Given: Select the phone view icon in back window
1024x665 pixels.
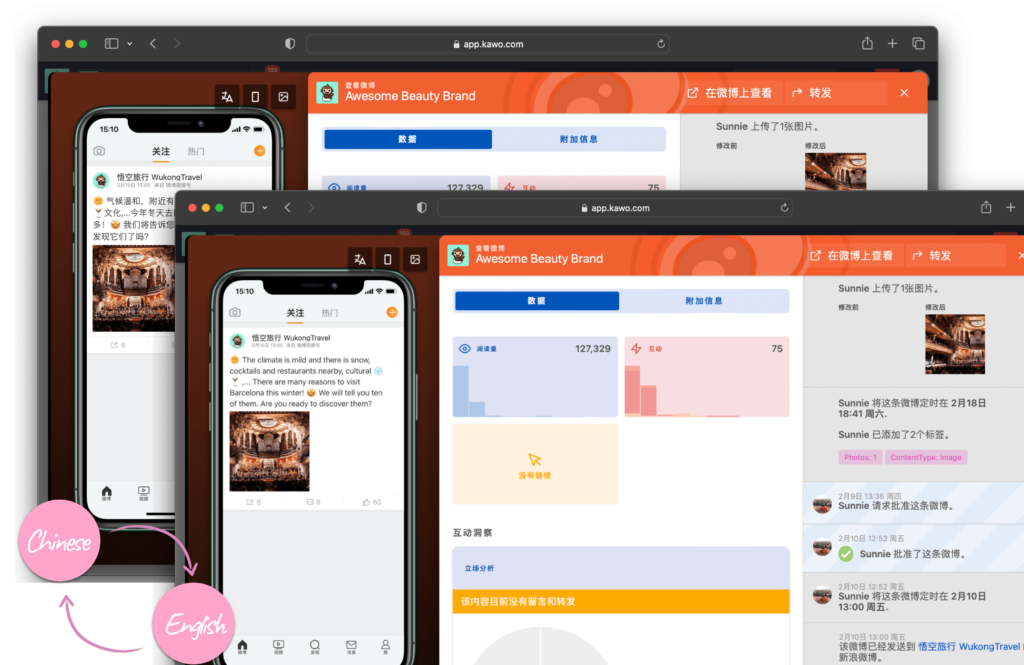Looking at the screenshot, I should [x=255, y=97].
